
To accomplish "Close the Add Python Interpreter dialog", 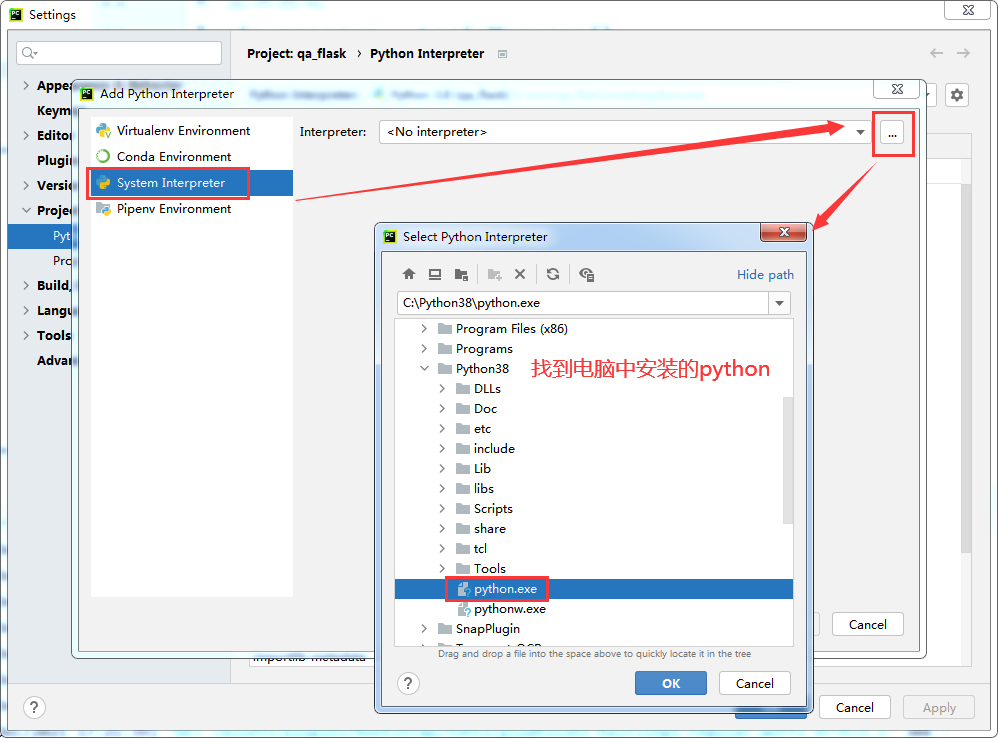I will pos(897,89).
